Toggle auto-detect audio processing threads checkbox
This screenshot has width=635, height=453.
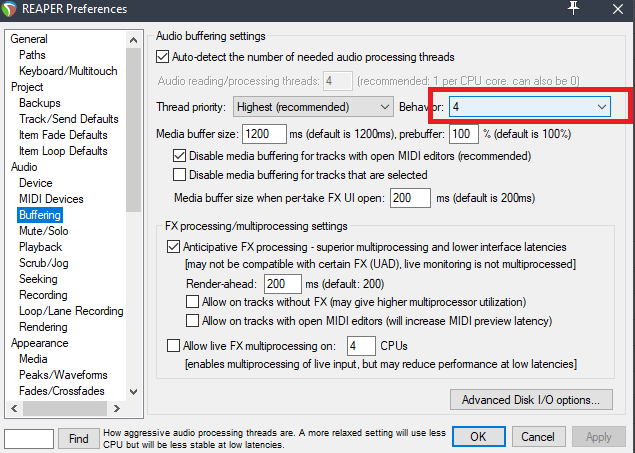tap(162, 57)
